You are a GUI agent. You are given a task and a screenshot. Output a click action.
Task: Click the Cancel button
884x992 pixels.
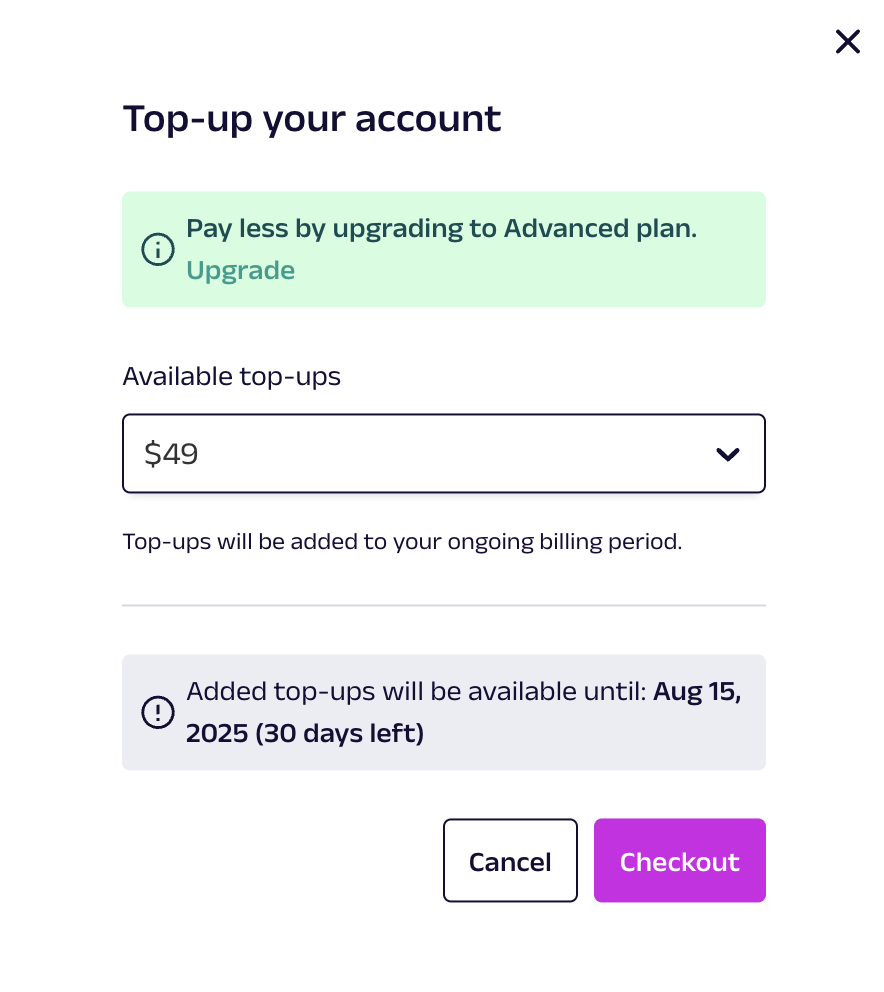point(510,860)
